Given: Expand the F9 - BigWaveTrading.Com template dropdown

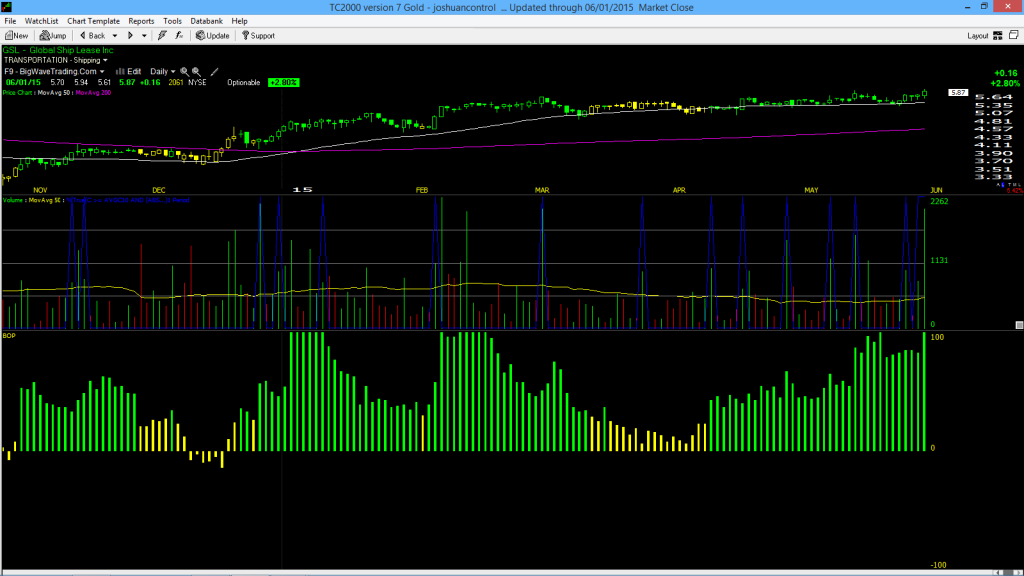Looking at the screenshot, I should 102,72.
